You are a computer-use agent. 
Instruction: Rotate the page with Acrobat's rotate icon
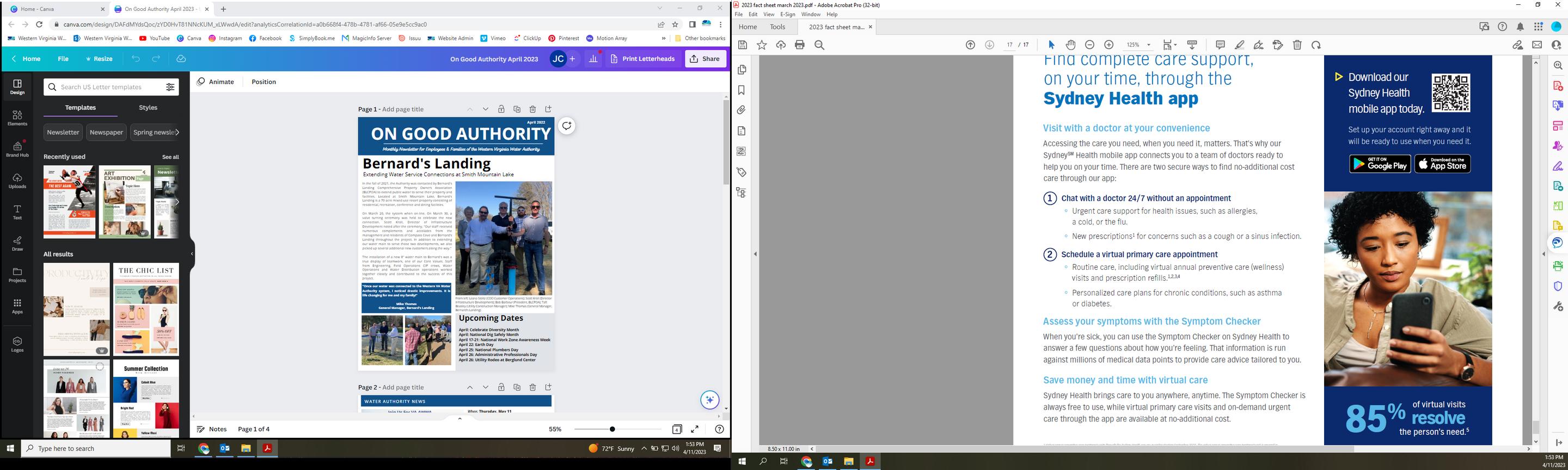[1316, 45]
